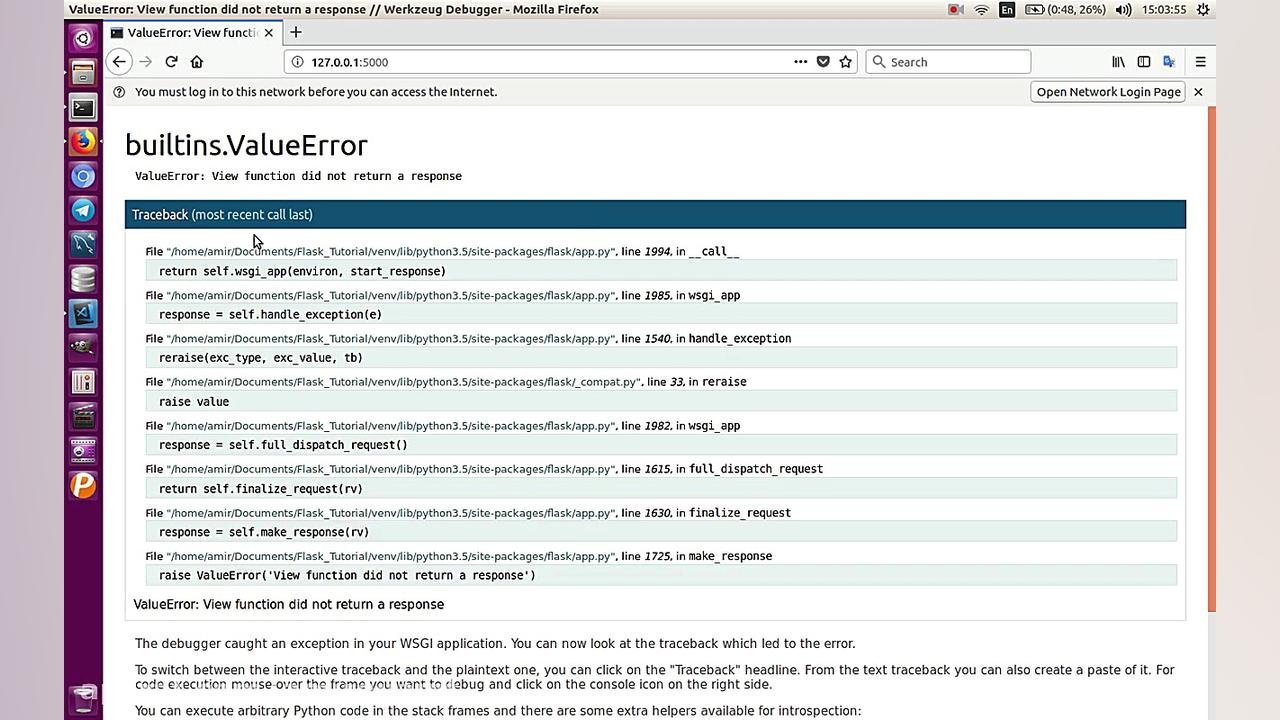Select frame 'response = self.full_dispatch_request()'

point(661,445)
